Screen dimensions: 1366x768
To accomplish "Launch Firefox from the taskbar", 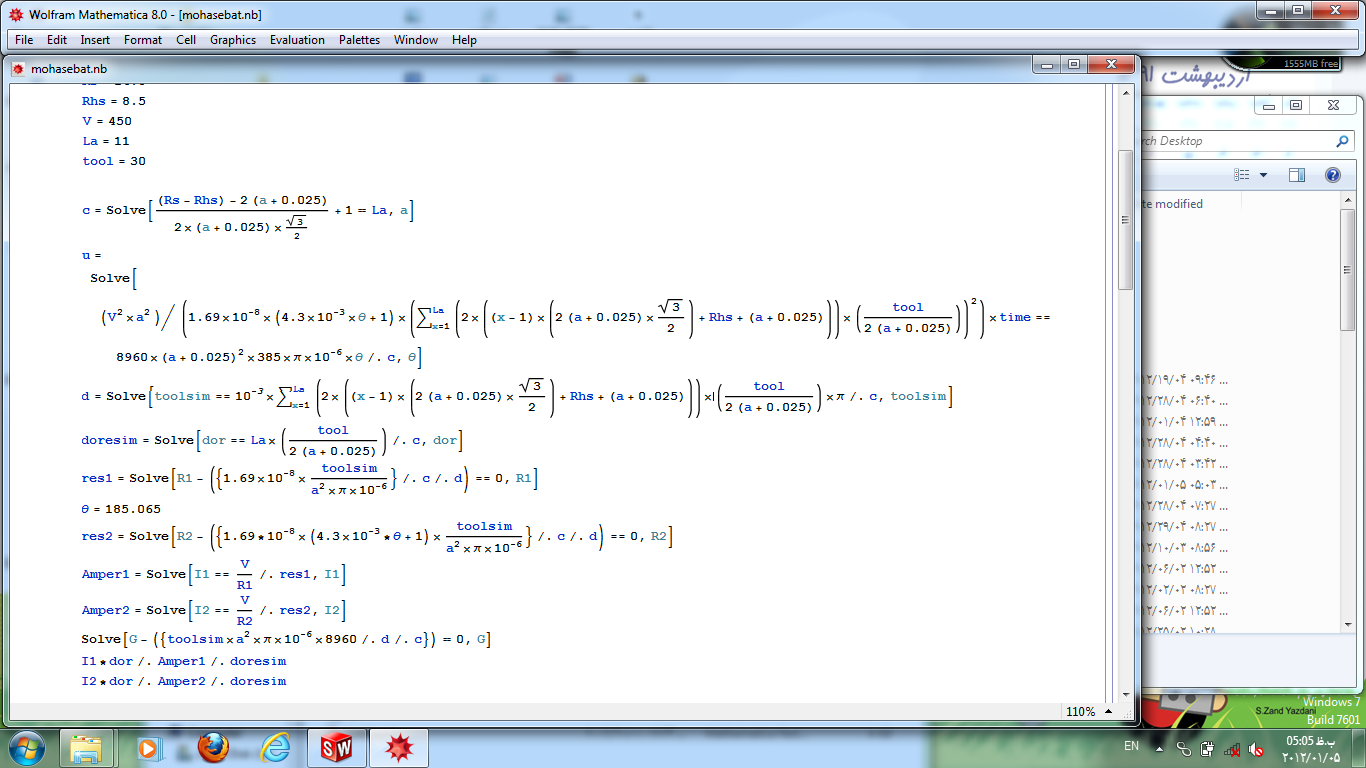I will click(213, 747).
